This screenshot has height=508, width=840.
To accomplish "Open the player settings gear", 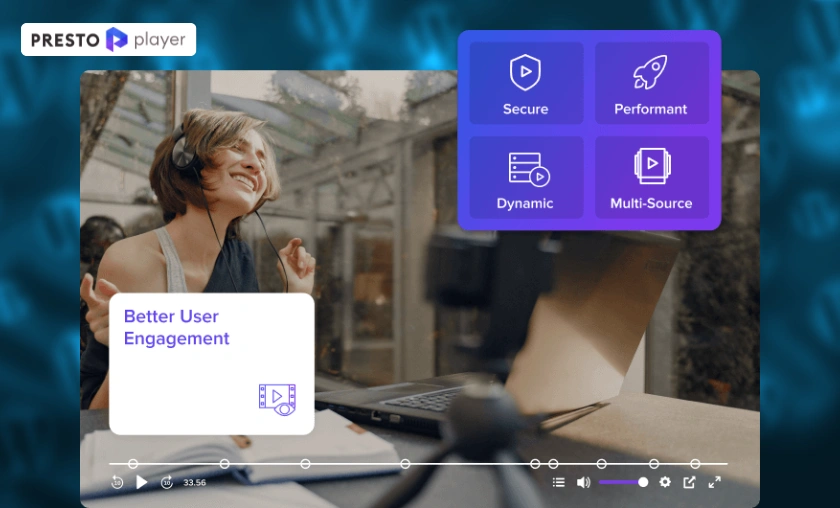I will (665, 482).
